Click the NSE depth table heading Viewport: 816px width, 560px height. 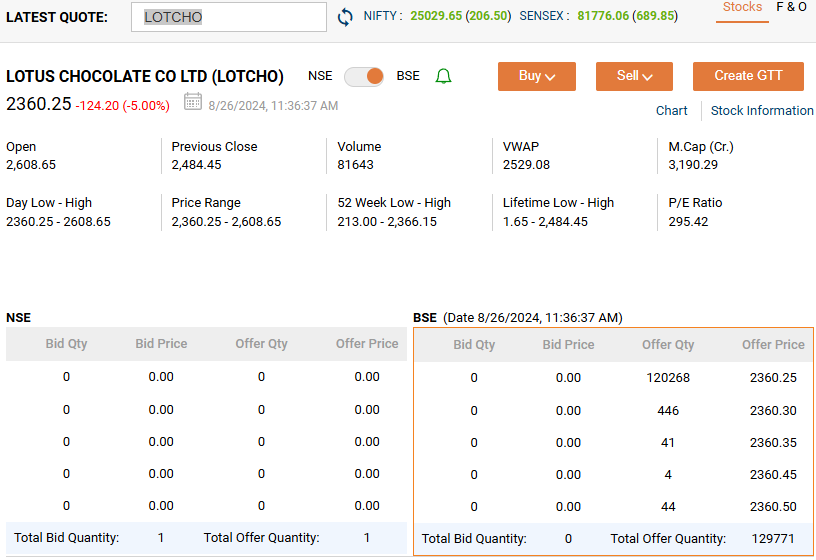(18, 317)
